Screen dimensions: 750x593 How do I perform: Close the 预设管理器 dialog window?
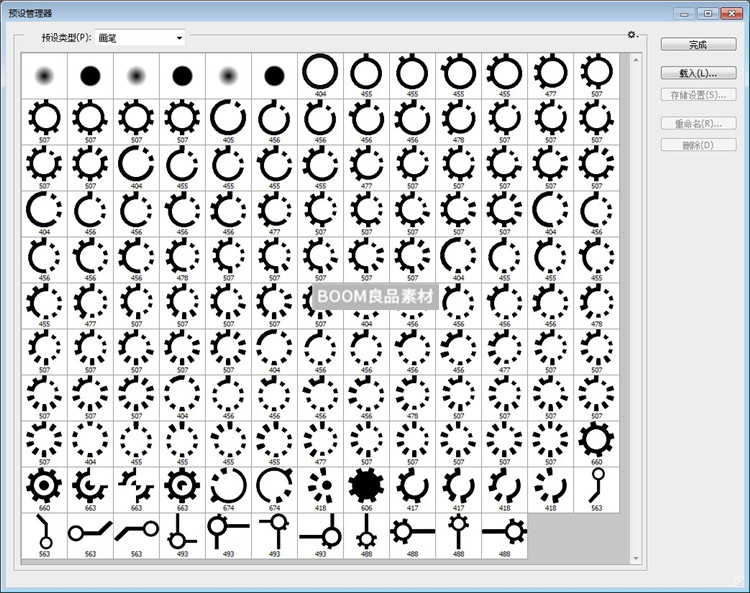(x=732, y=13)
